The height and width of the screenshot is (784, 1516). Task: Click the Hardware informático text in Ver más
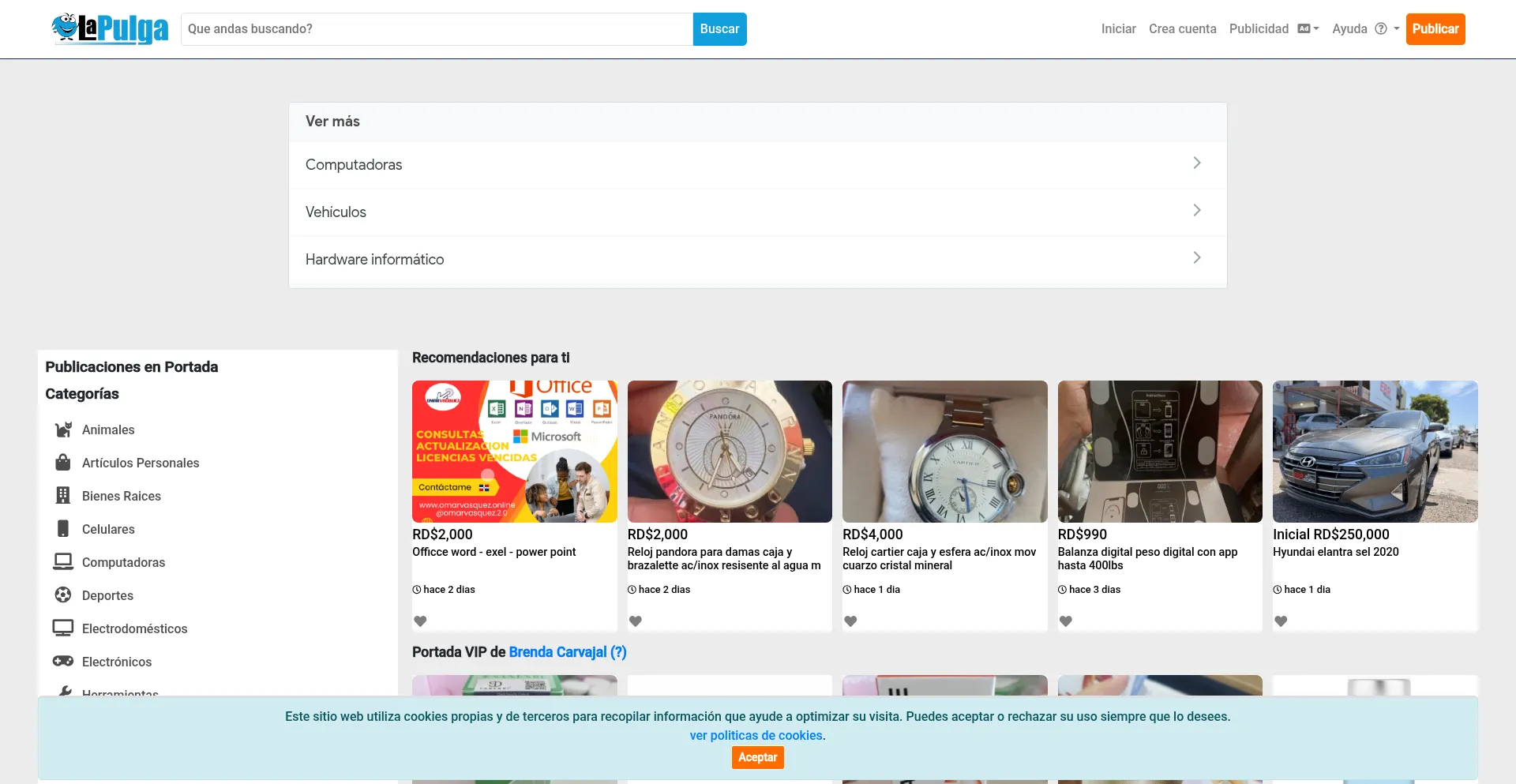tap(374, 259)
